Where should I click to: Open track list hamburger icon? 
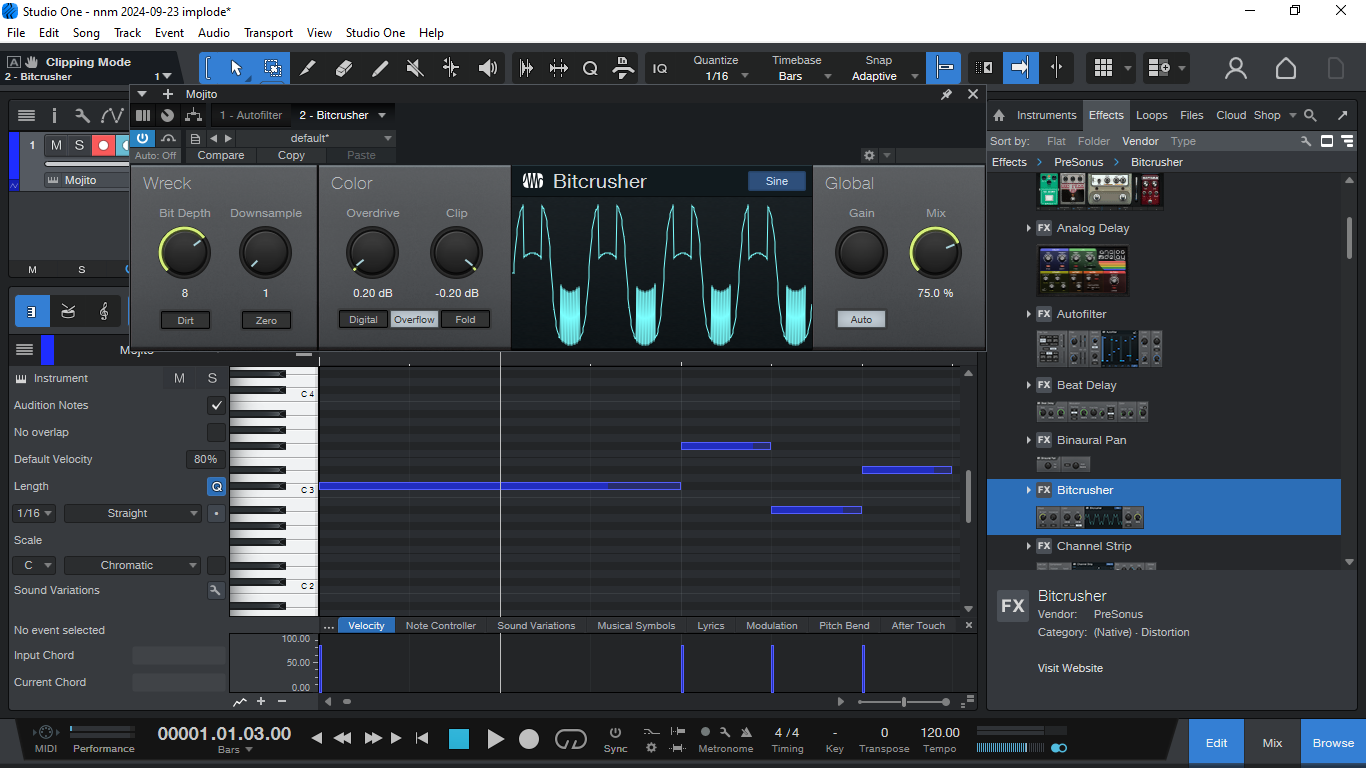pos(26,116)
